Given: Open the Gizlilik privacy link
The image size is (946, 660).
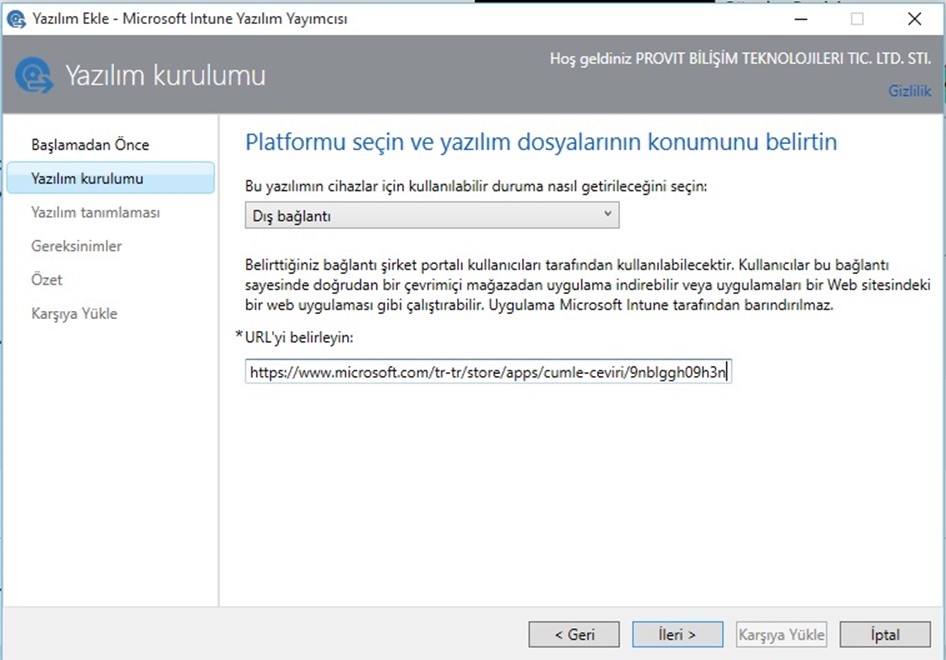Looking at the screenshot, I should point(909,91).
